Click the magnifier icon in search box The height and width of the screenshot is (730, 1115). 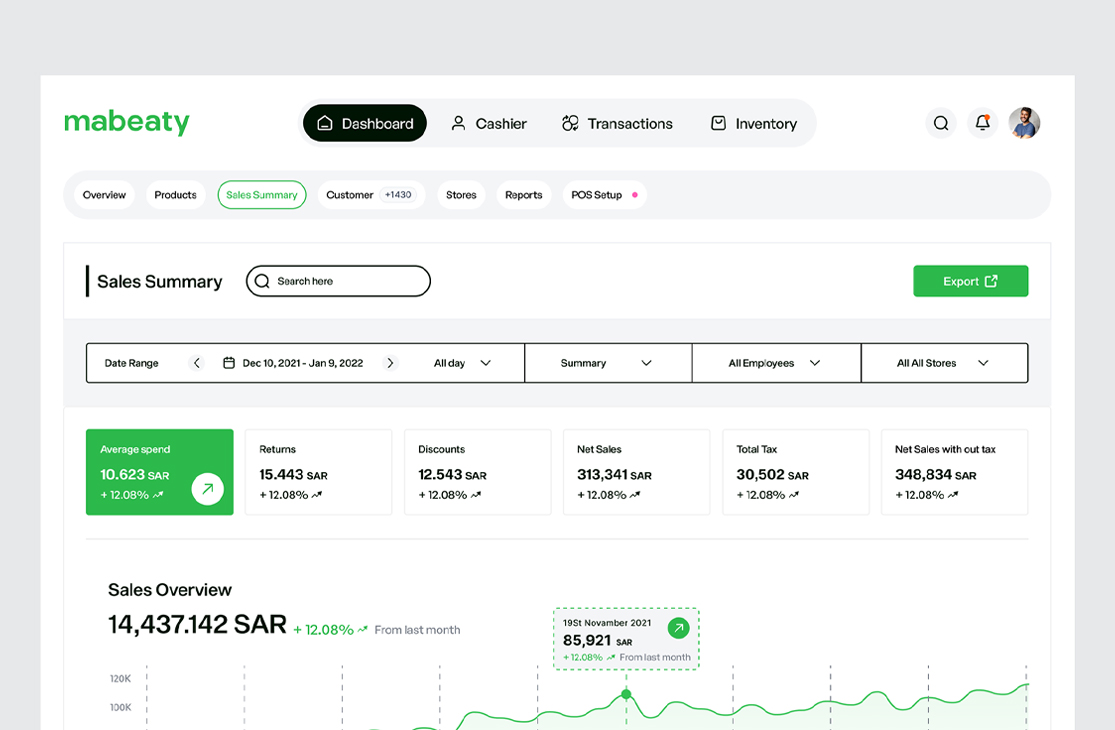pos(262,281)
